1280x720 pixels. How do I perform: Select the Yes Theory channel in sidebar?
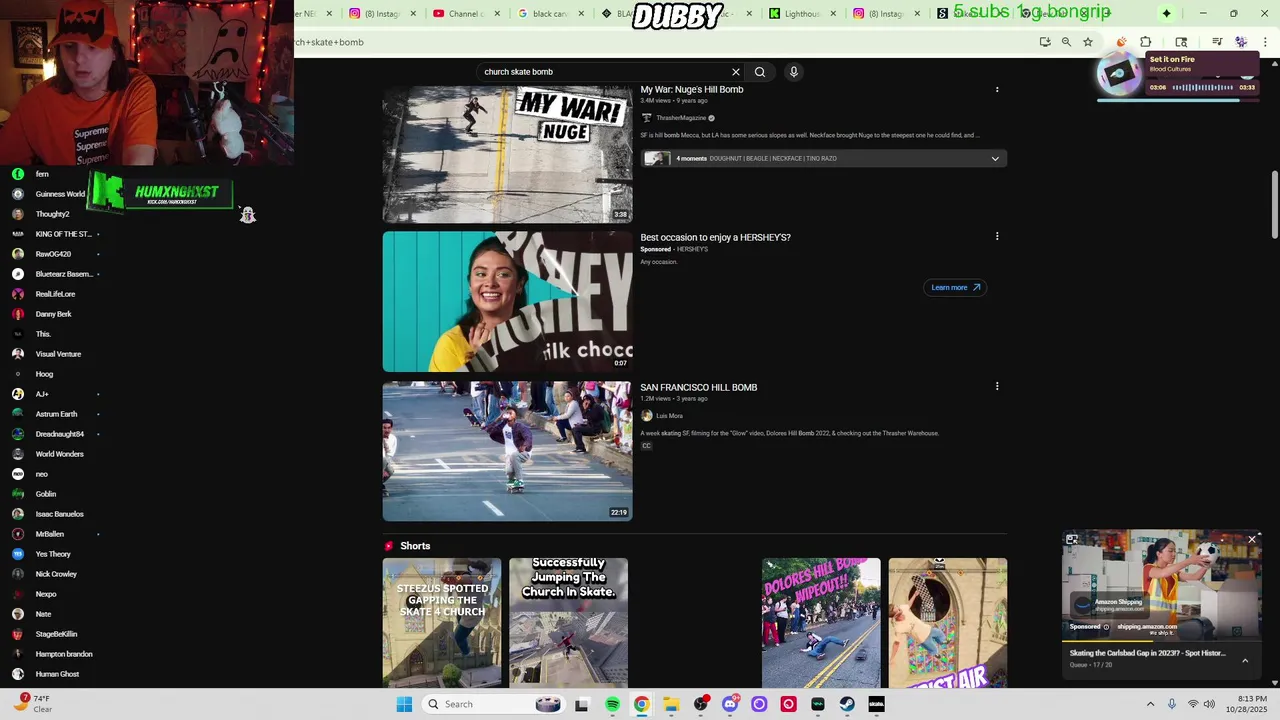click(53, 554)
